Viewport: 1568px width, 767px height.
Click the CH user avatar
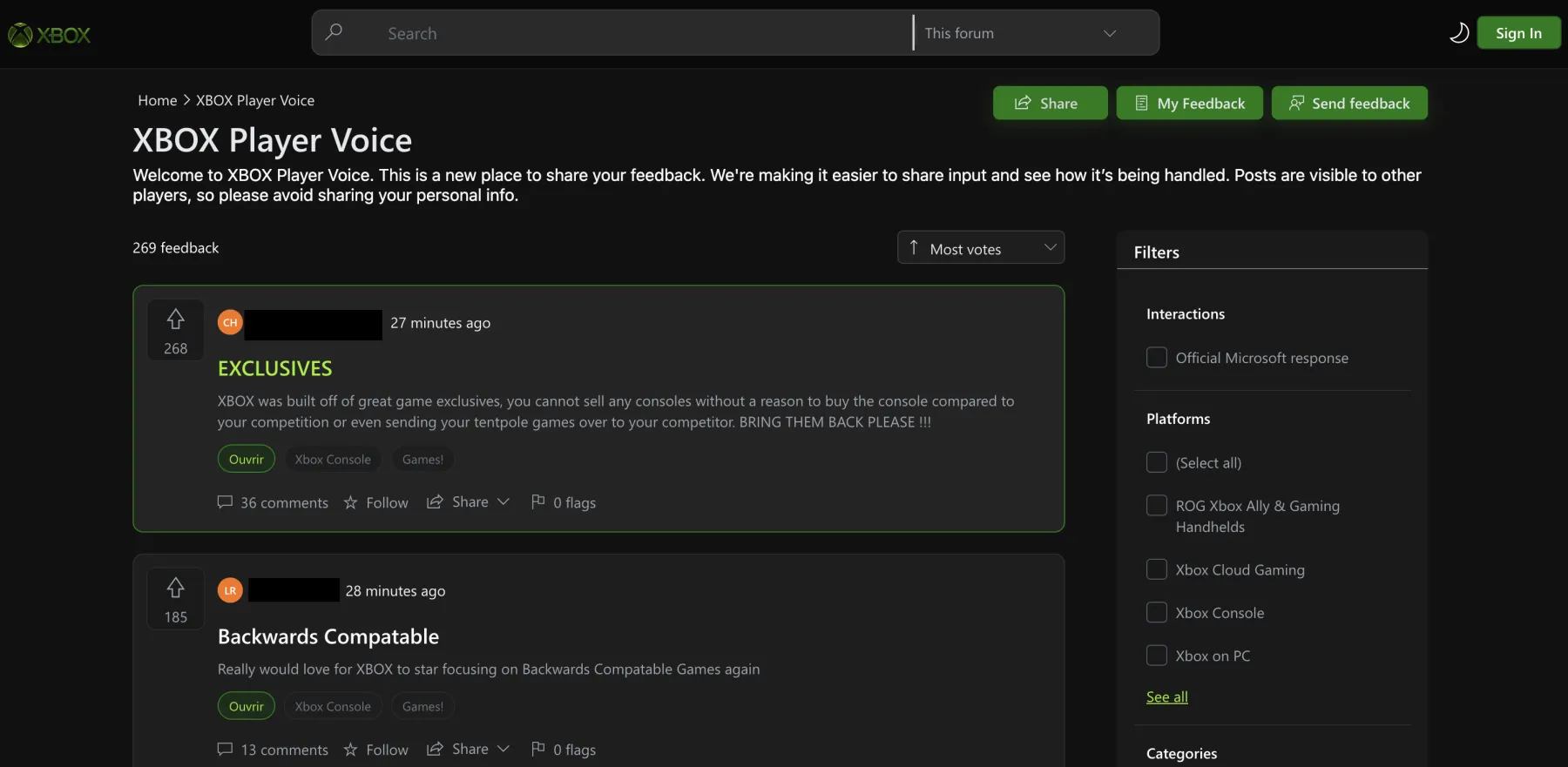pyautogui.click(x=230, y=322)
